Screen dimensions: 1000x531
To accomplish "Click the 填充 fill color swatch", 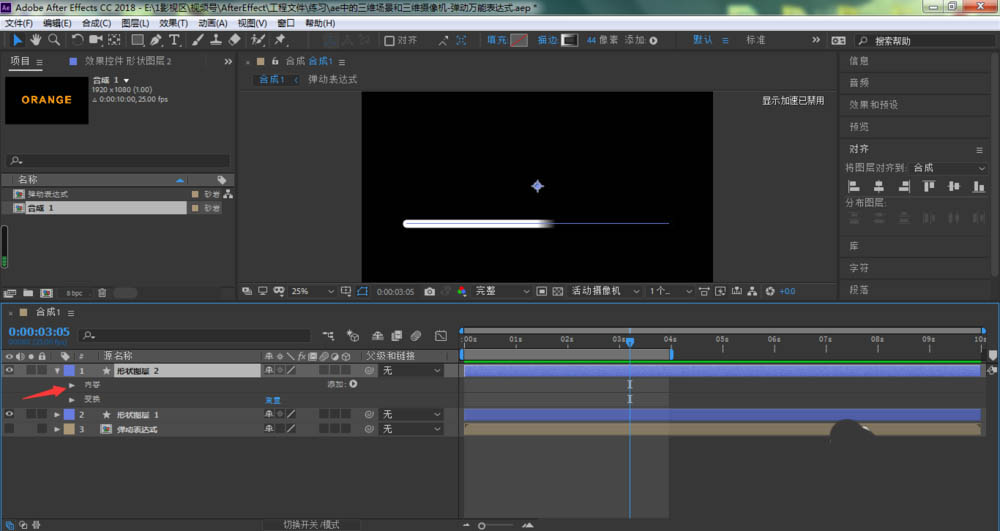I will [x=519, y=41].
